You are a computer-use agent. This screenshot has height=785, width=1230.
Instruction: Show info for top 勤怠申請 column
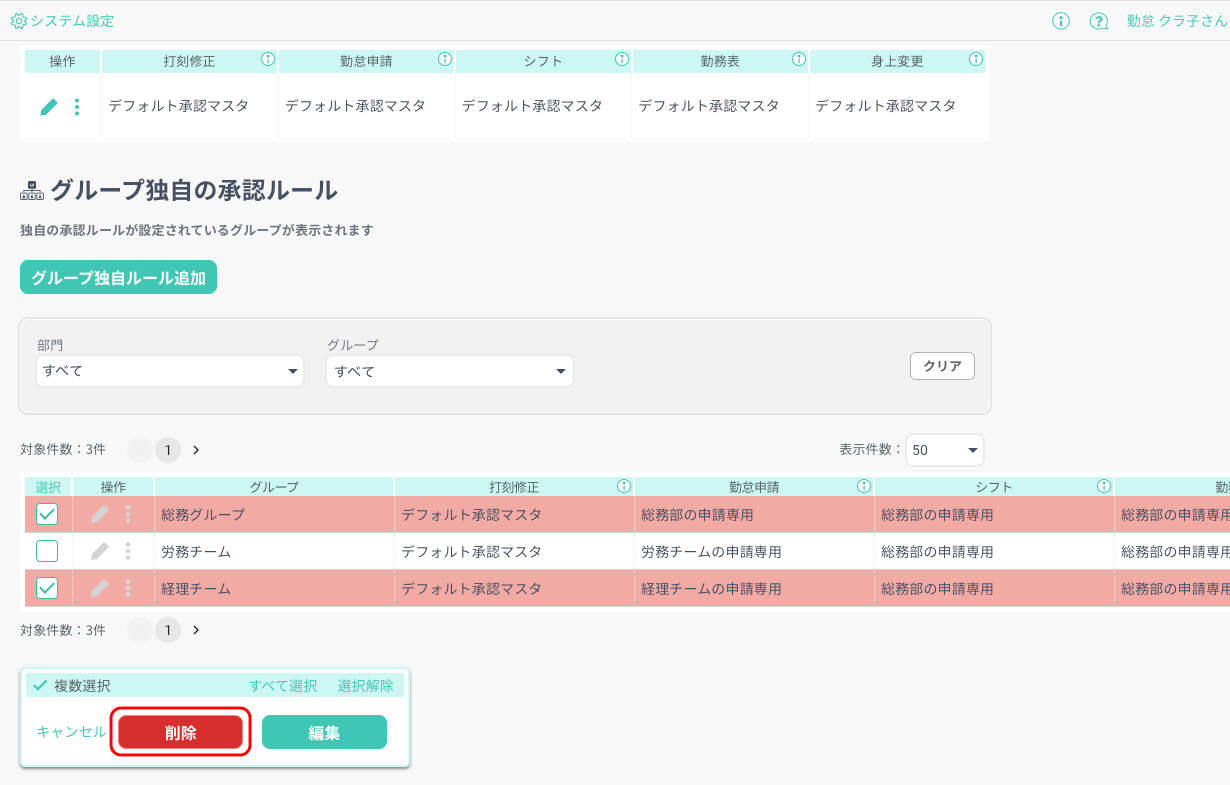[445, 60]
